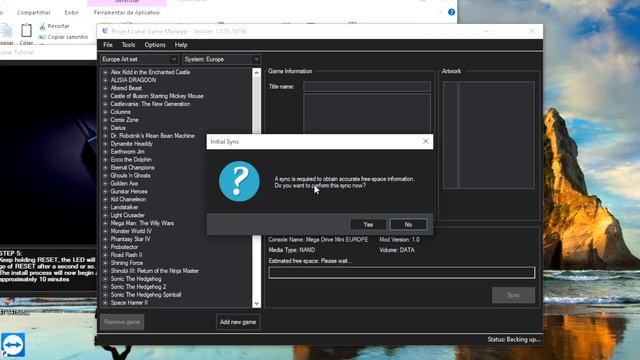This screenshot has width=640, height=360.
Task: Select Ecco the Dolphin
Action: tap(131, 160)
